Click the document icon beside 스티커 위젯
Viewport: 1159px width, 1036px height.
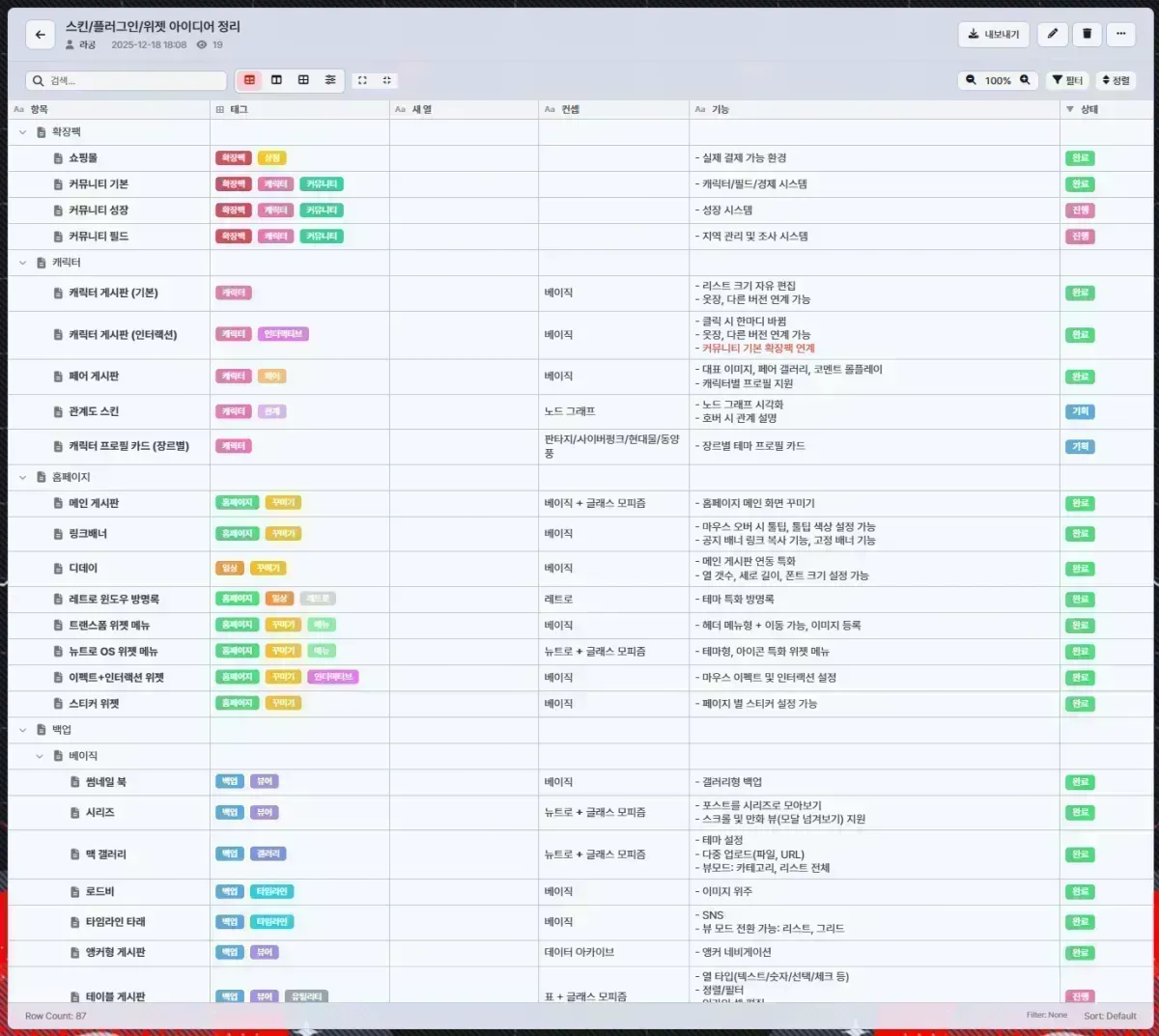(x=58, y=704)
